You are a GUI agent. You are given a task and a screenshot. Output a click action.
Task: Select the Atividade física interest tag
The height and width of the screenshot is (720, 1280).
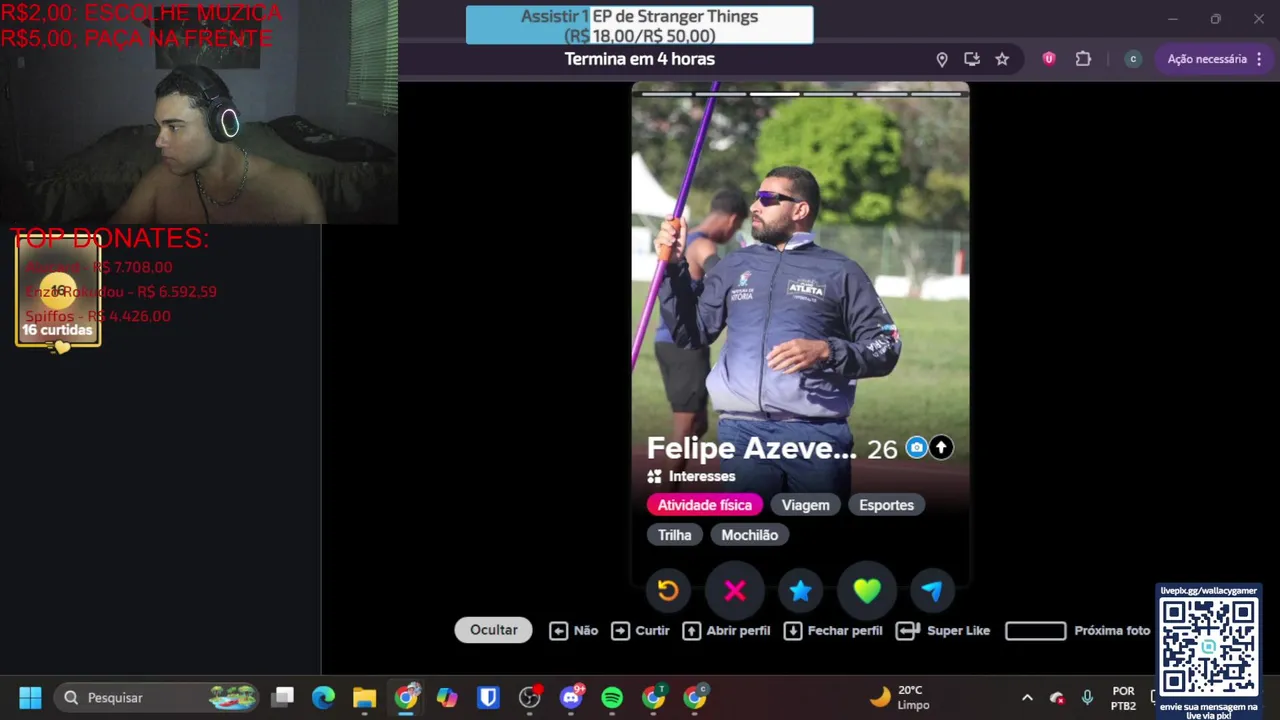(x=705, y=505)
